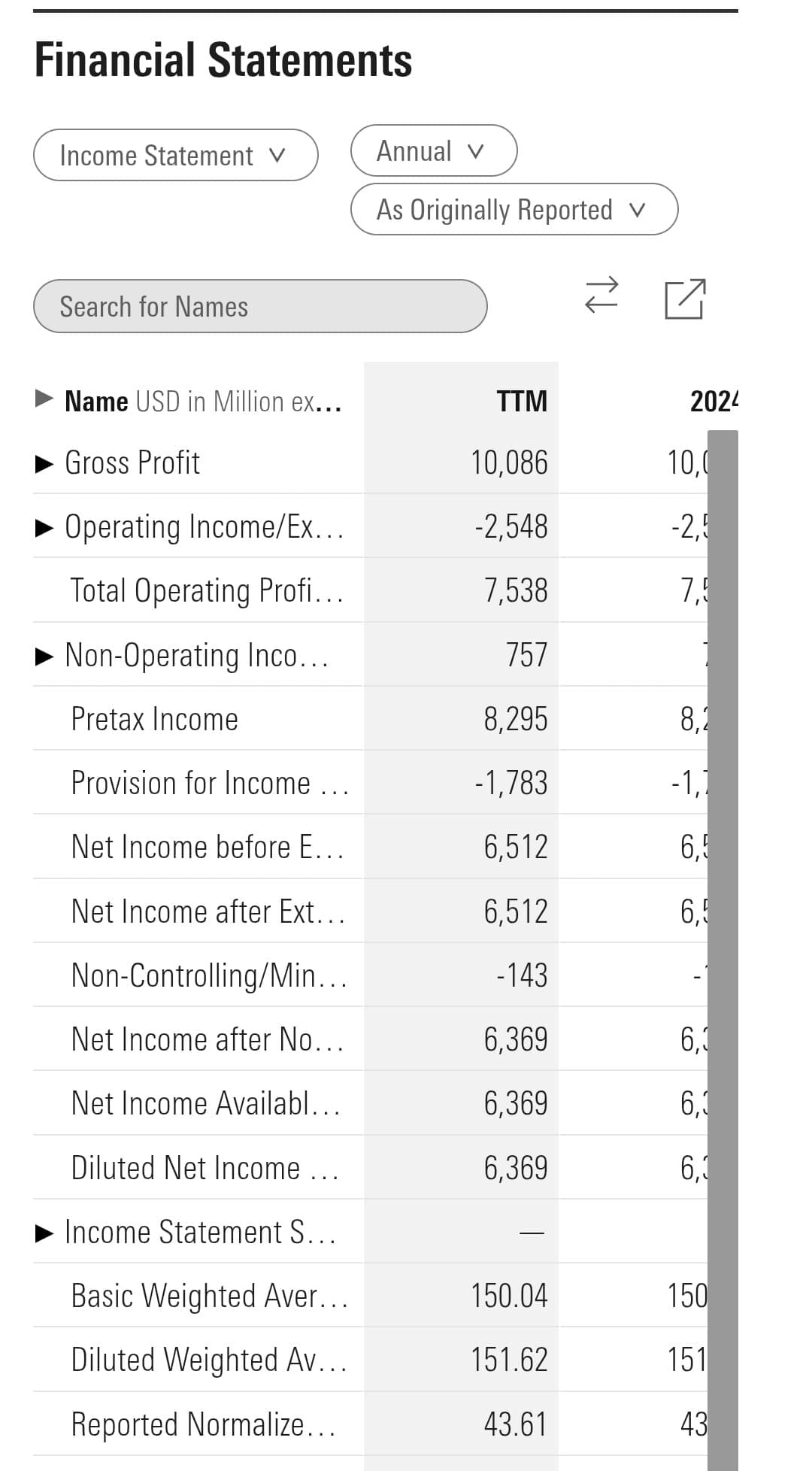
Task: Click the Search for Names field
Action: point(260,306)
